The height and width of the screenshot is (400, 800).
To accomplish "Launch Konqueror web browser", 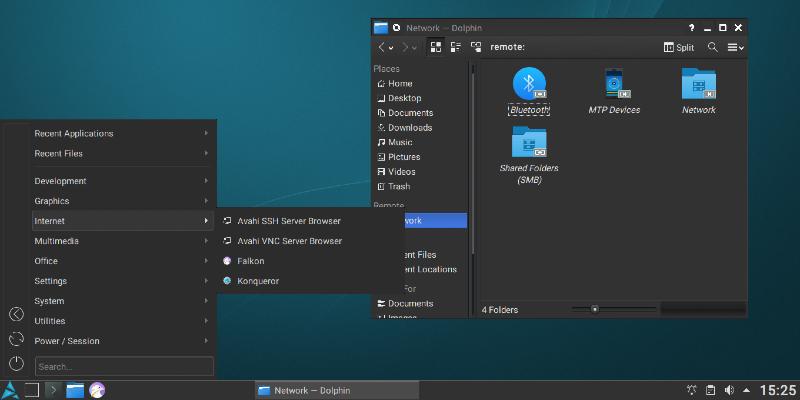I will [x=258, y=281].
